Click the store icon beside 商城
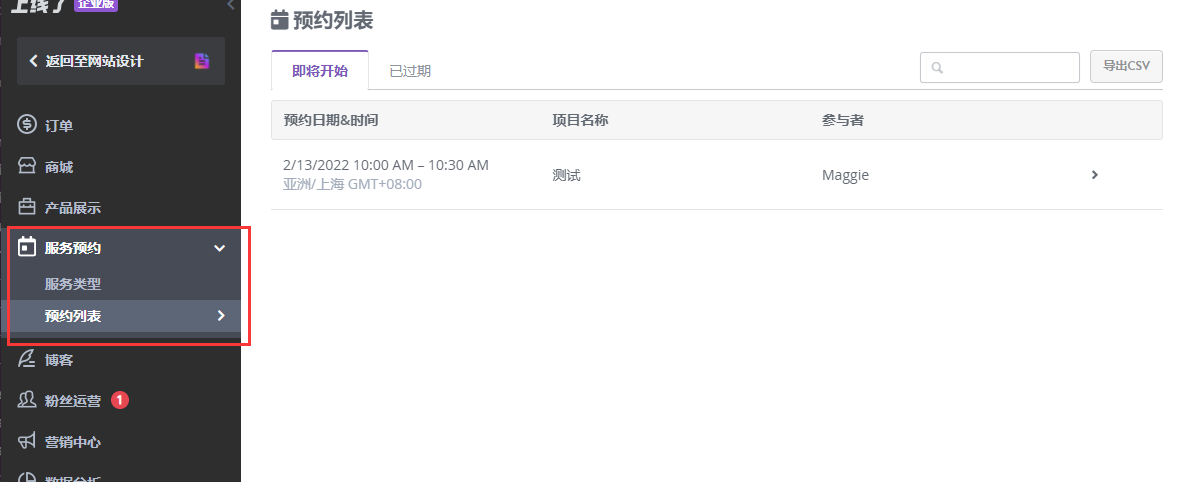1178x482 pixels. click(x=27, y=166)
